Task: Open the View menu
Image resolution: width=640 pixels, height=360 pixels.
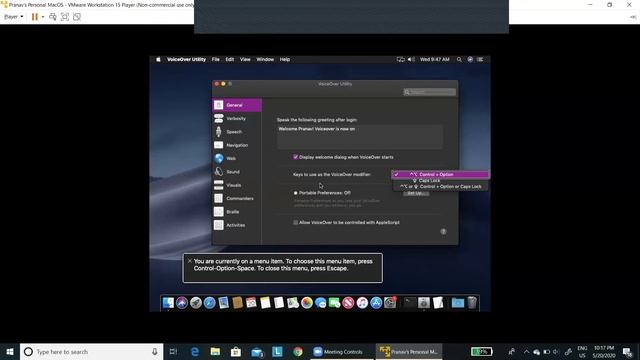Action: pyautogui.click(x=245, y=60)
